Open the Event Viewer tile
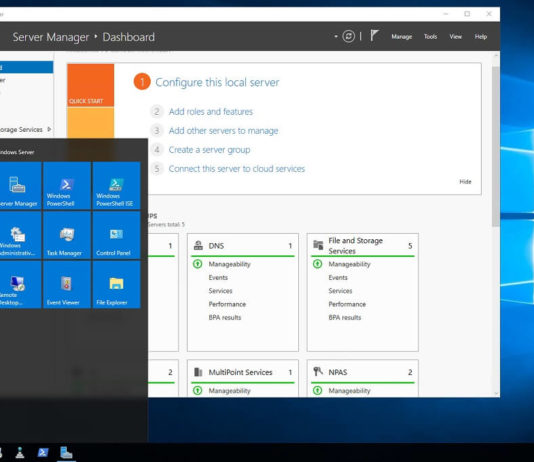 [67, 285]
